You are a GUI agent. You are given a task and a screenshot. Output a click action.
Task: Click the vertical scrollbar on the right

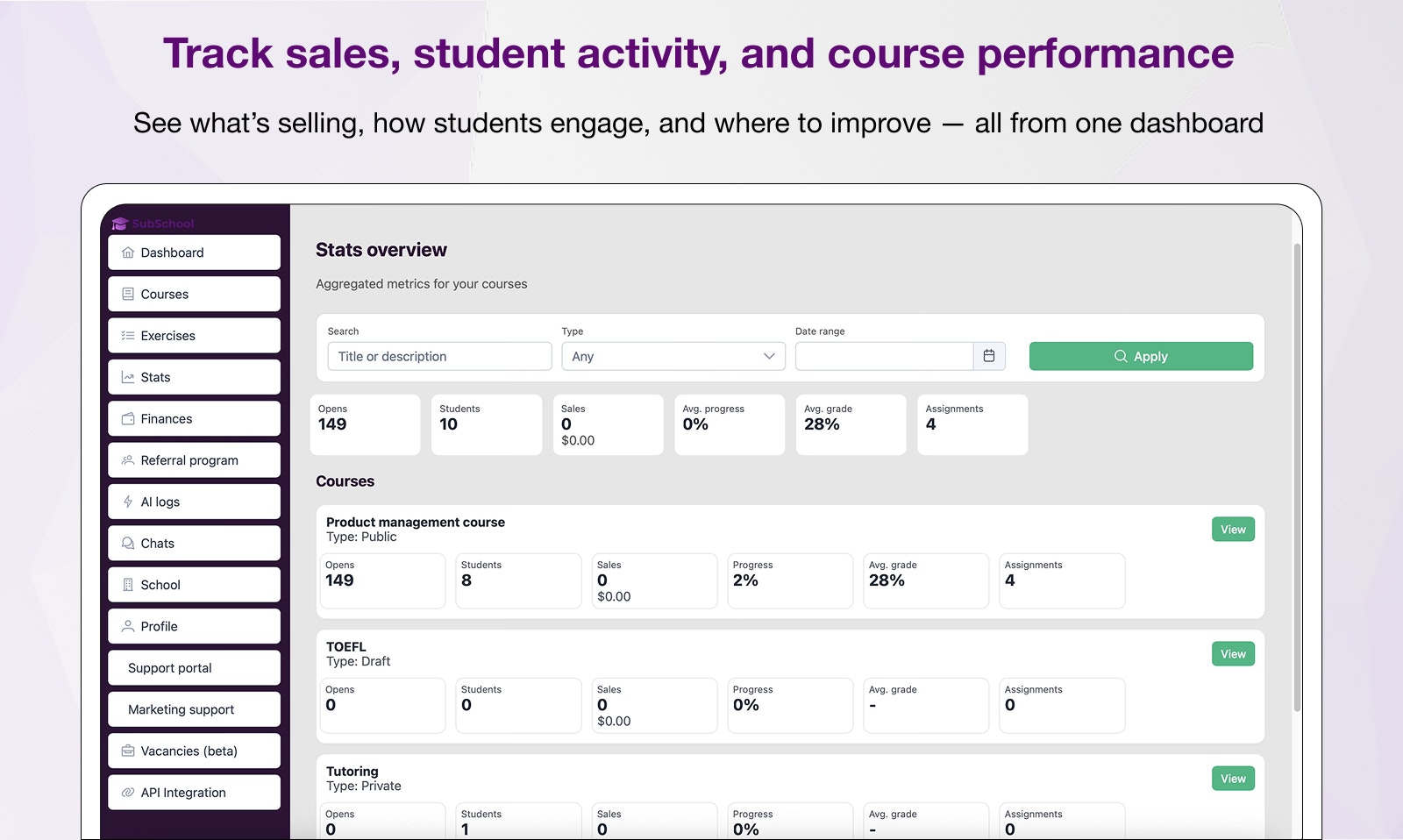point(1297,478)
